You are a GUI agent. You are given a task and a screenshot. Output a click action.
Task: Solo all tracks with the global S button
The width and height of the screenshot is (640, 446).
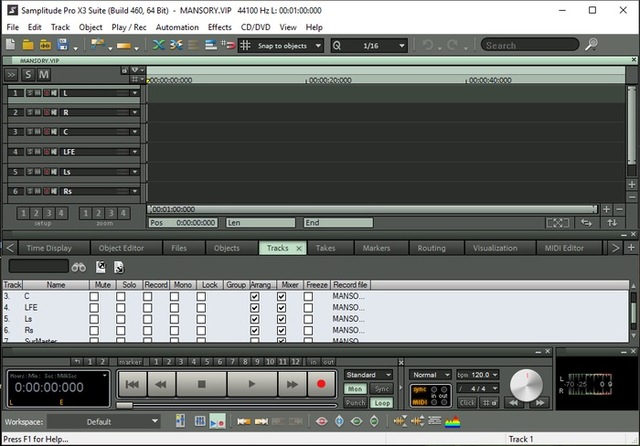click(28, 75)
